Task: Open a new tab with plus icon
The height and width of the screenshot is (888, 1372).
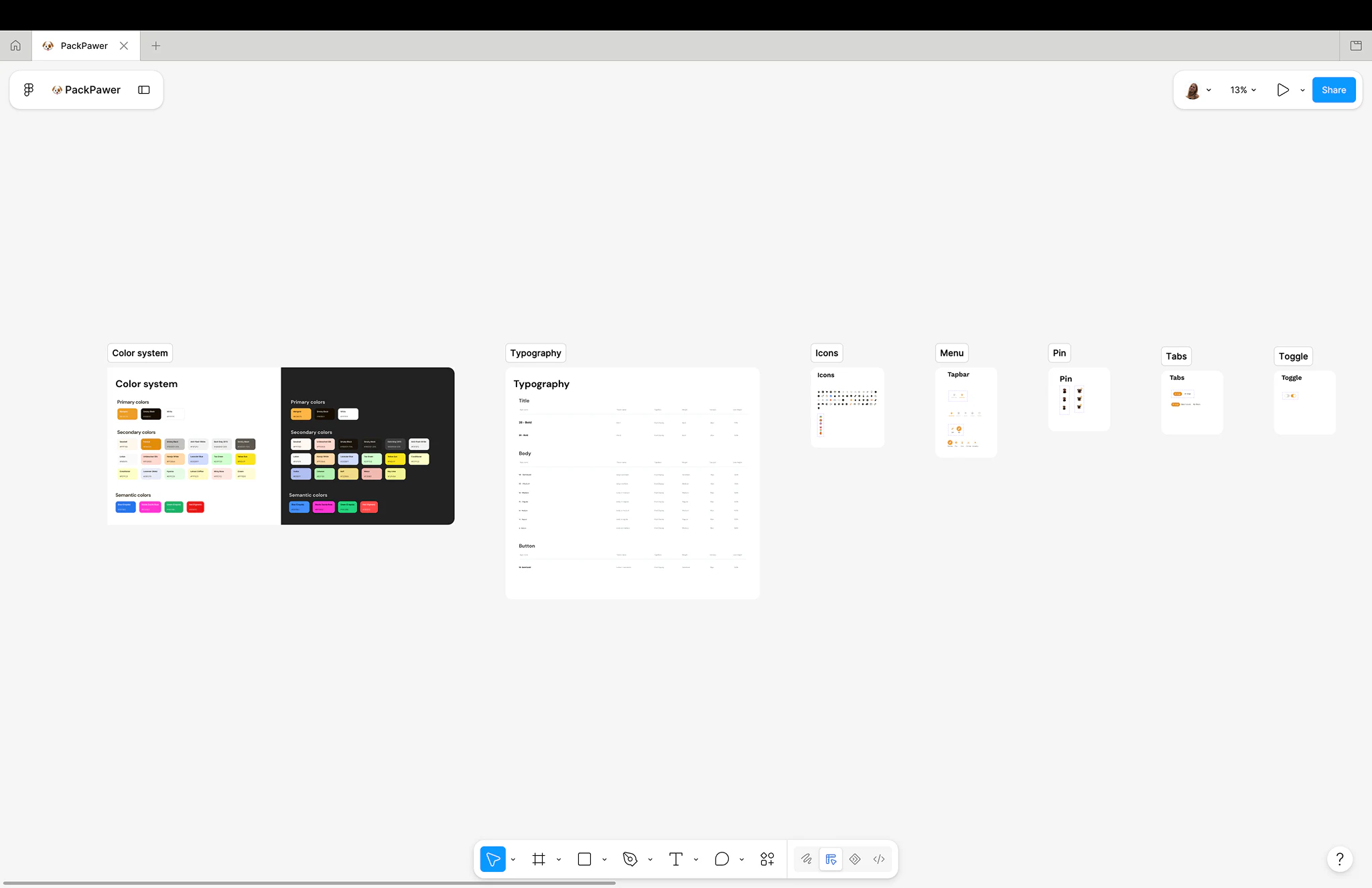Action: pyautogui.click(x=156, y=46)
